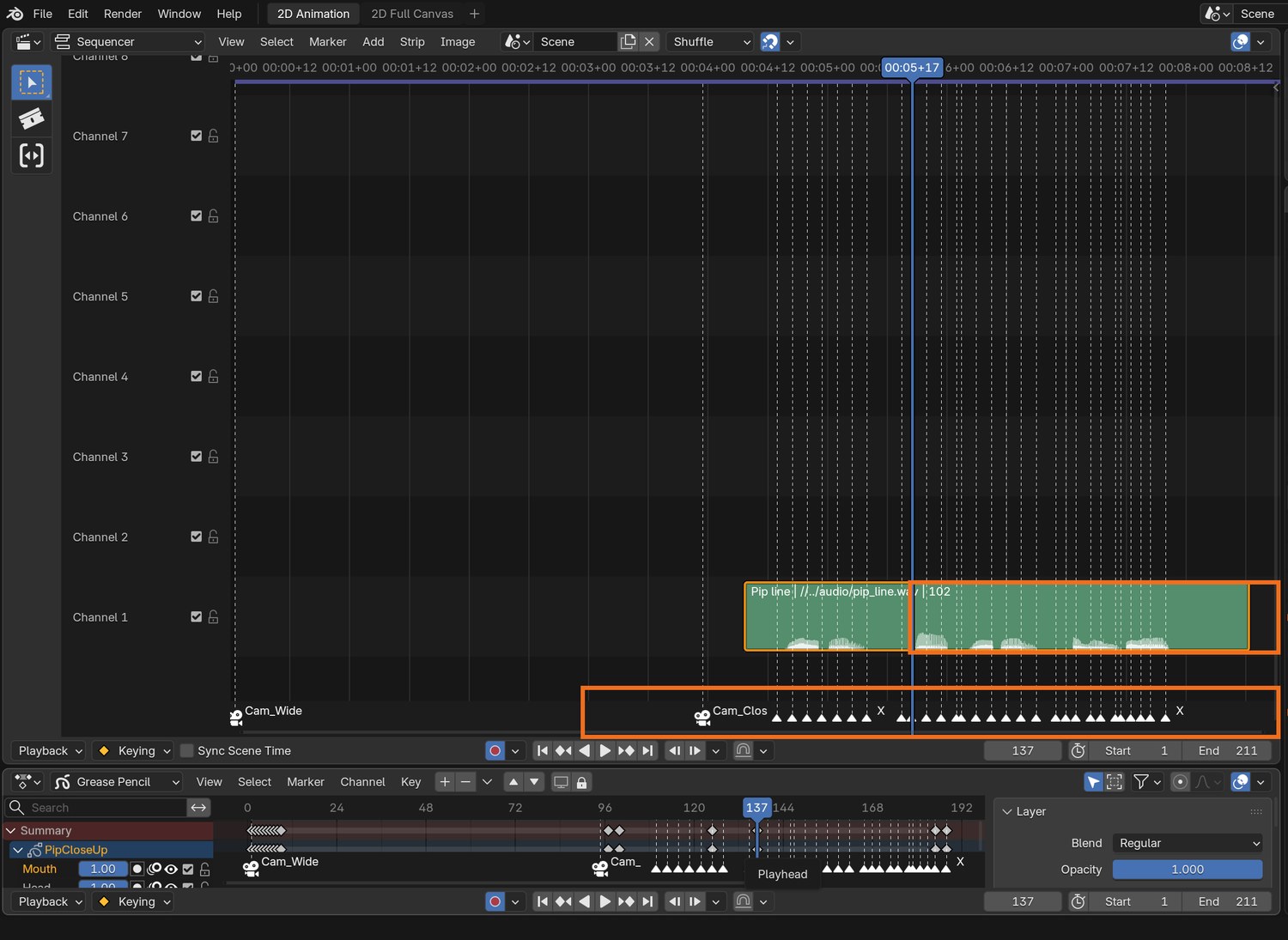Image resolution: width=1288 pixels, height=940 pixels.
Task: Move layer up arrow in Dope Sheet header
Action: (513, 781)
